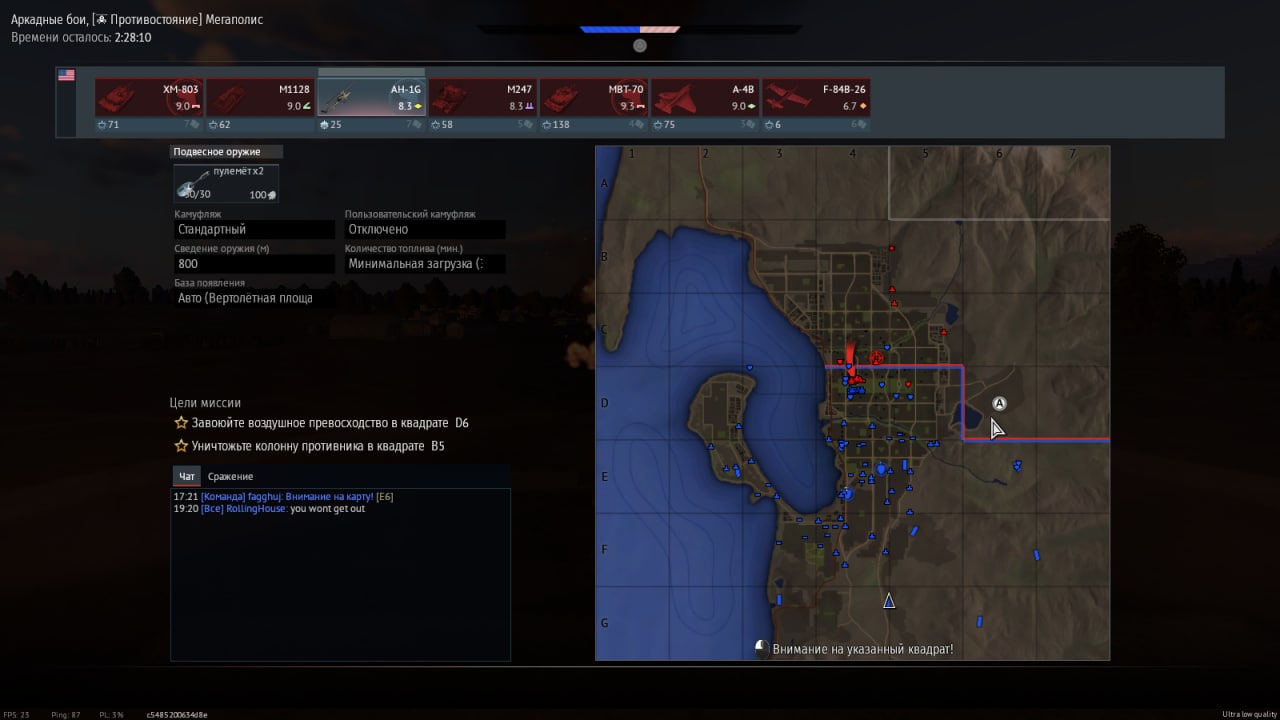This screenshot has height=720, width=1280.
Task: Click the Ping: 87 indicator
Action: coord(66,714)
